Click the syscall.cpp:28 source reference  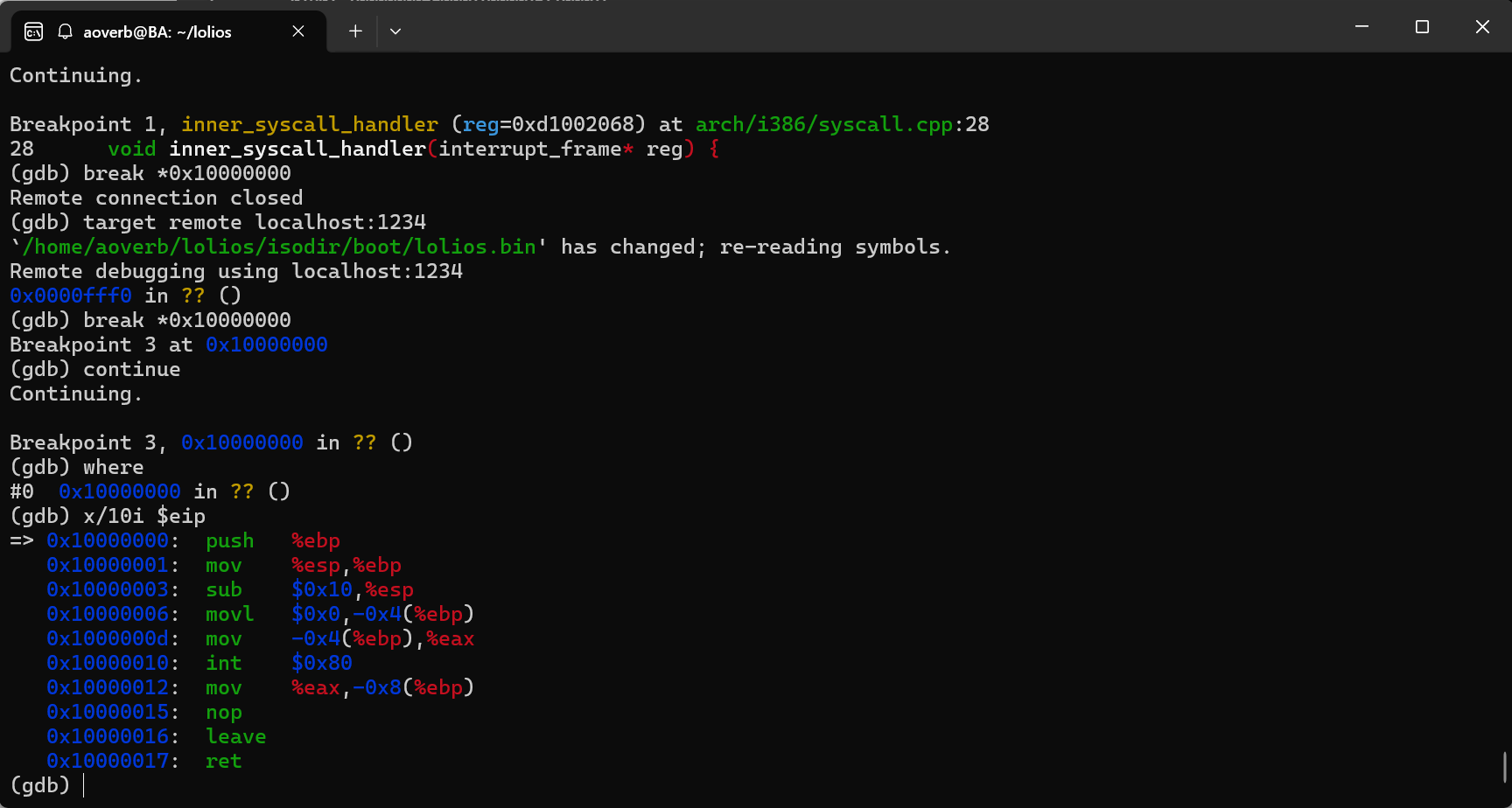pyautogui.click(x=842, y=124)
